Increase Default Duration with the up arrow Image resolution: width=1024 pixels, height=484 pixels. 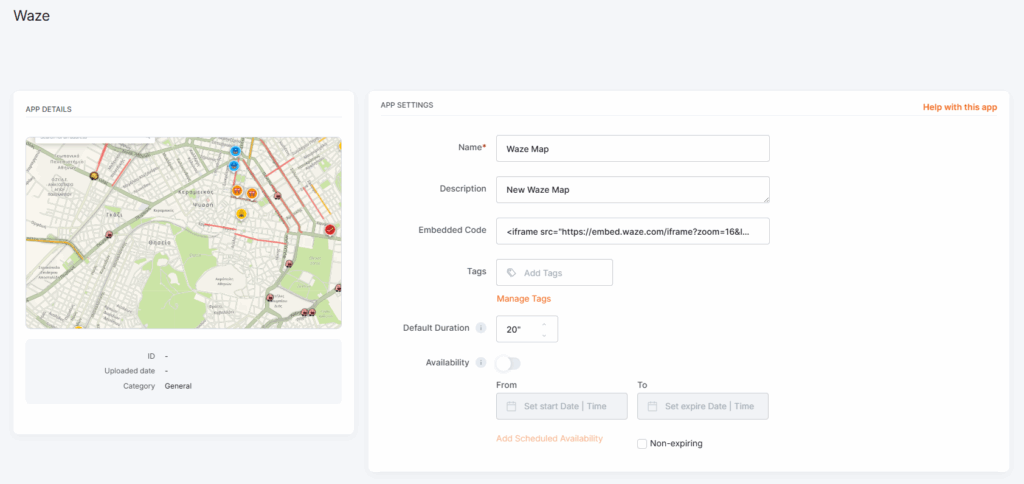pyautogui.click(x=544, y=323)
